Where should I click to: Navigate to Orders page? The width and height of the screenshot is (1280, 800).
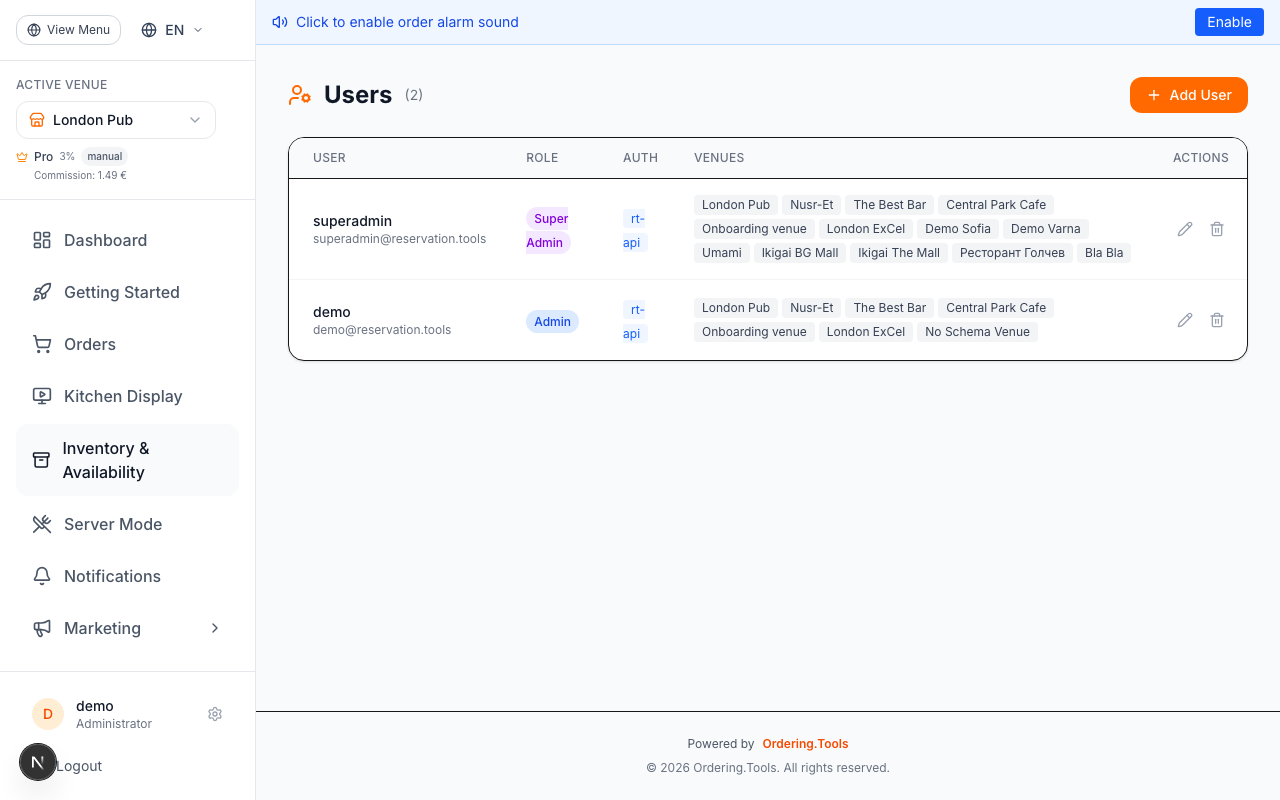coord(90,344)
